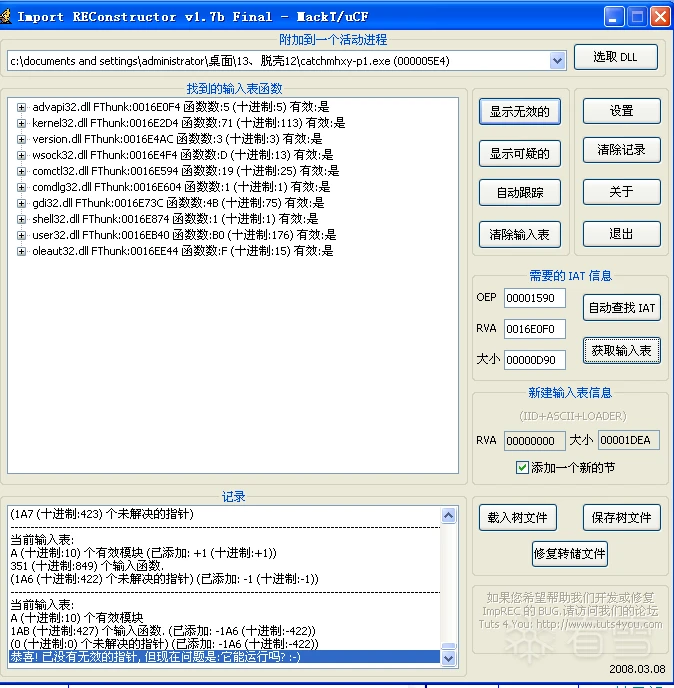Select the user32.dll FThunk:0016EB40 row

tap(184, 235)
